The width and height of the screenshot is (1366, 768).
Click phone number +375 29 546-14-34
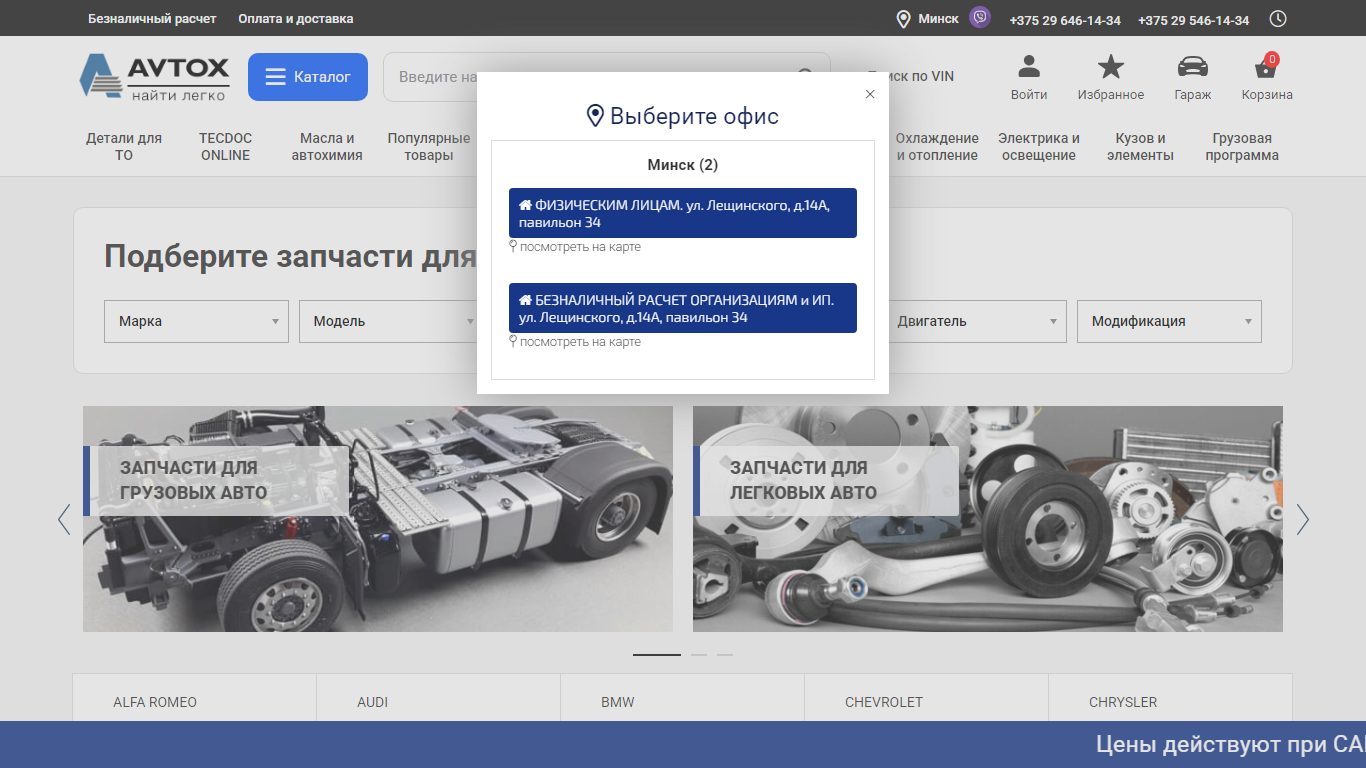pyautogui.click(x=1193, y=20)
